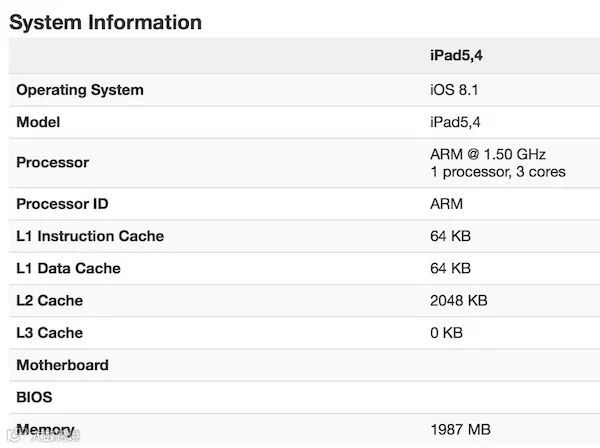Viewport: 600px width, 448px height.
Task: Click the L1 Data Cache label
Action: tap(68, 268)
